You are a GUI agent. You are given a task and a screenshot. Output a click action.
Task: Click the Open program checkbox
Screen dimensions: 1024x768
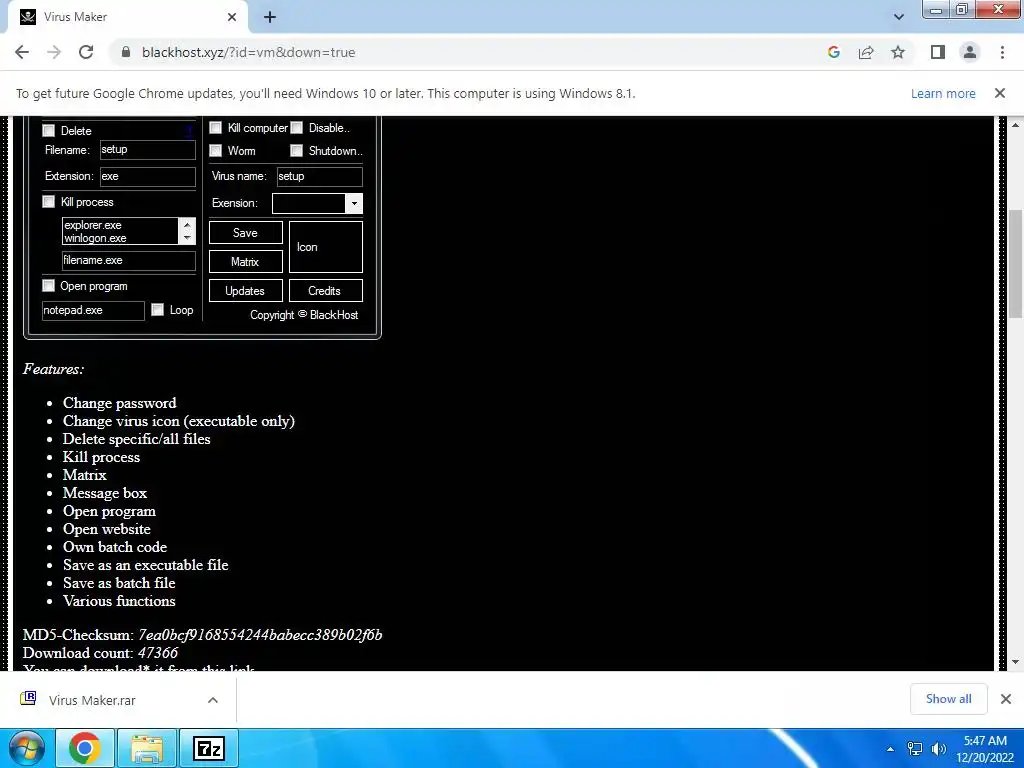coord(49,286)
